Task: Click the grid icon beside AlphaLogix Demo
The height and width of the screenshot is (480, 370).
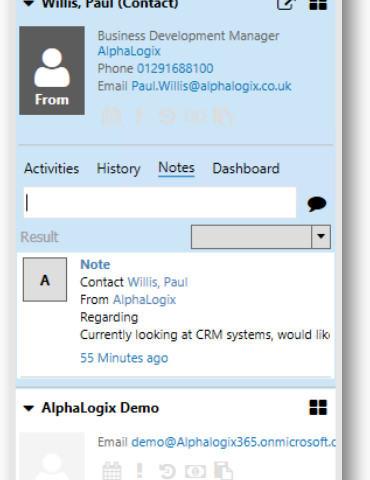Action: pyautogui.click(x=318, y=407)
